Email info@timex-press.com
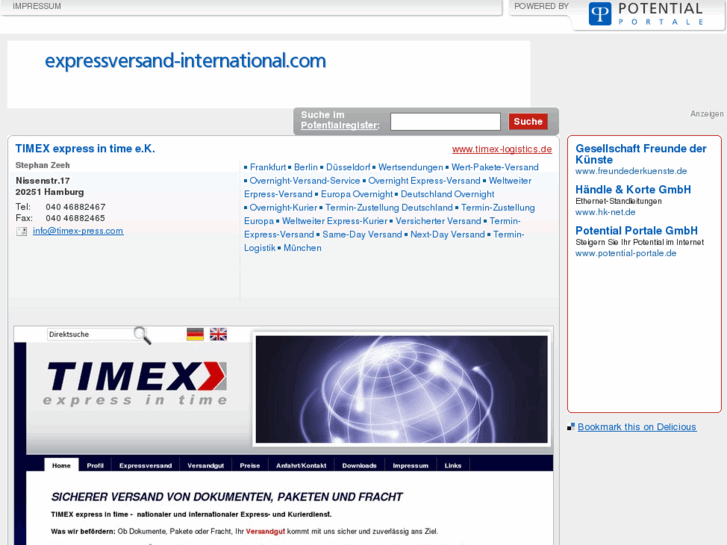727x545 pixels. pyautogui.click(x=78, y=231)
